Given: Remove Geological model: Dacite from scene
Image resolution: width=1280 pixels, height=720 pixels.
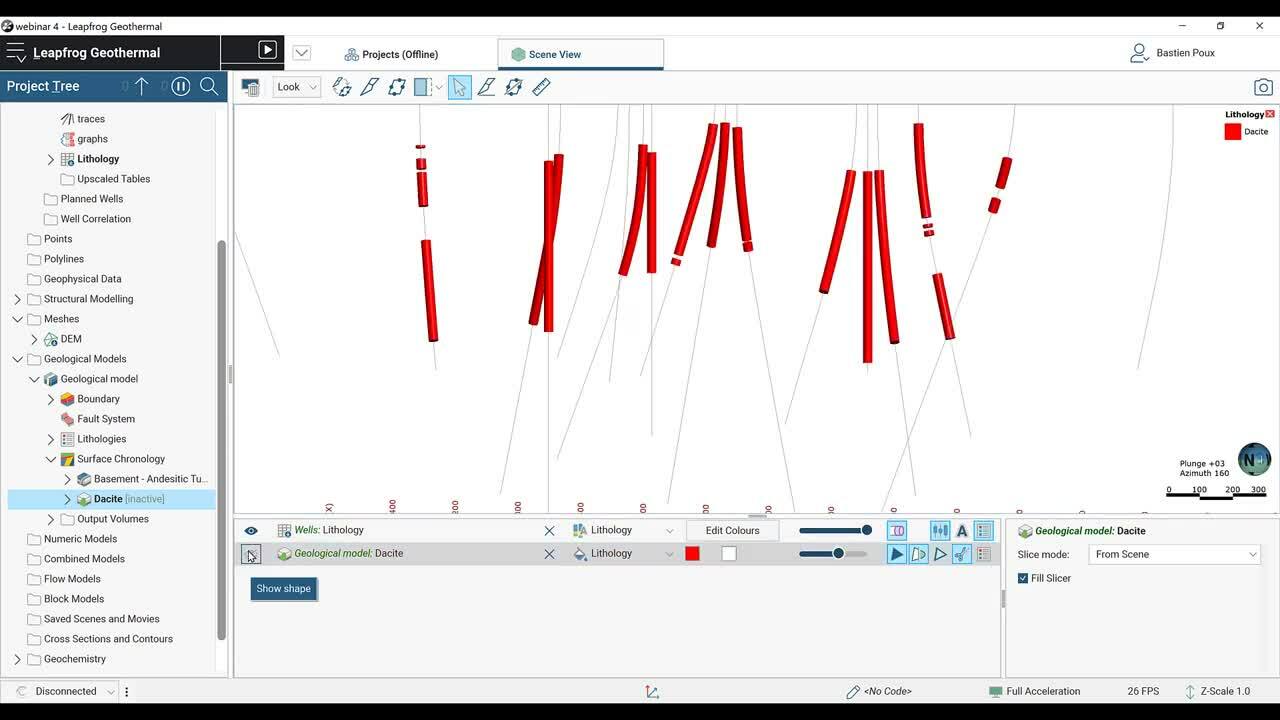Looking at the screenshot, I should coord(549,554).
